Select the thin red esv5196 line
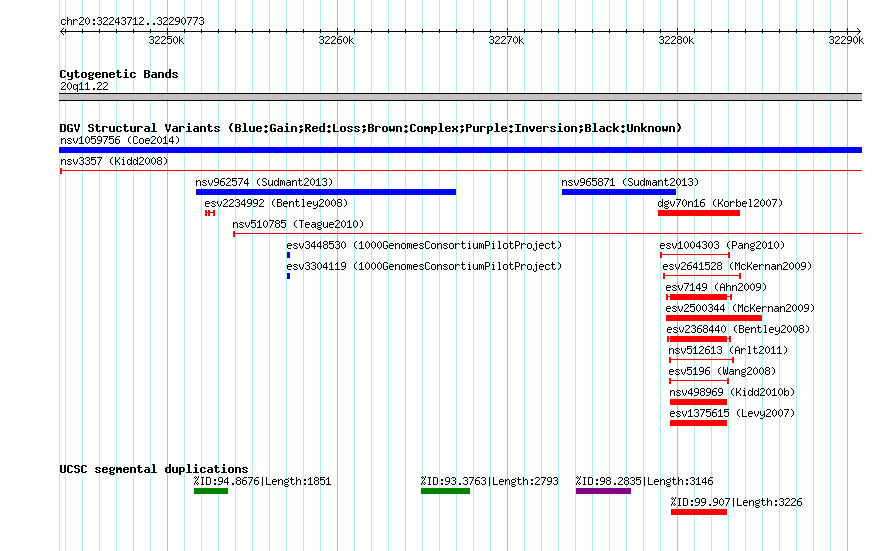890x551 pixels. (x=699, y=381)
